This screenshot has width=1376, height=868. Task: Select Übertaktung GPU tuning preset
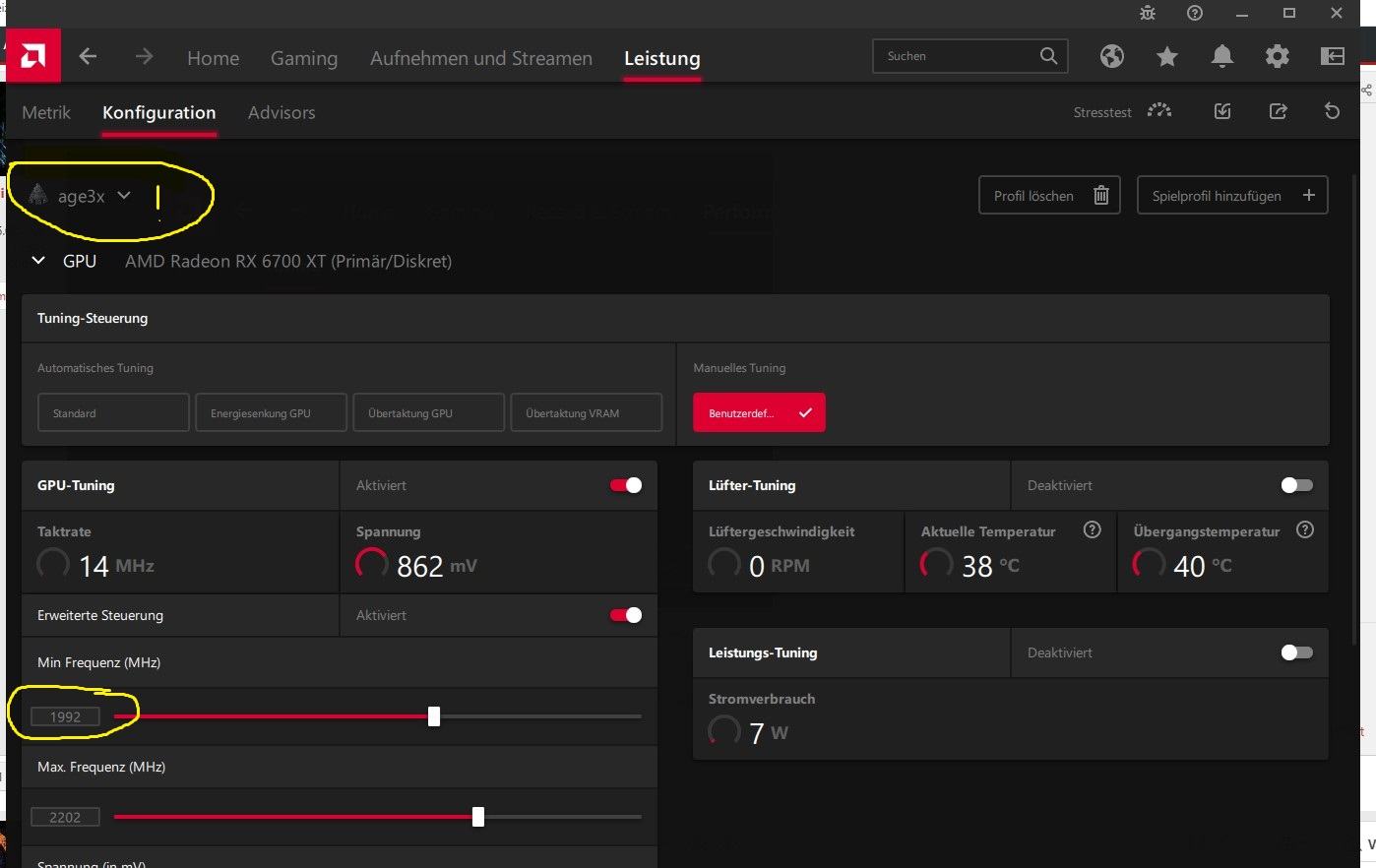(x=429, y=413)
